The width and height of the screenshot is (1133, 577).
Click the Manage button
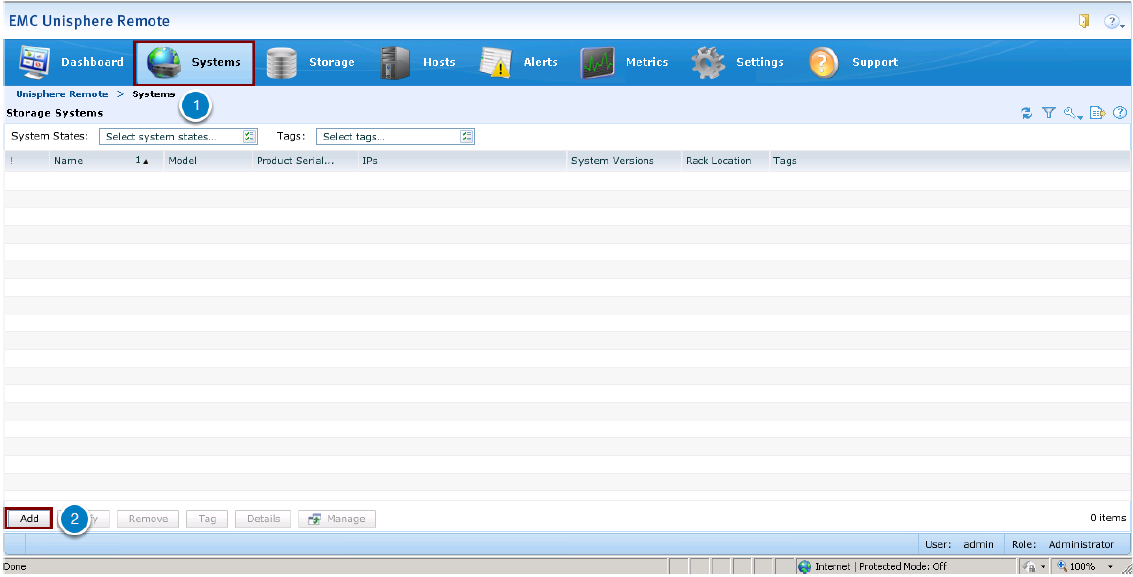tap(337, 519)
